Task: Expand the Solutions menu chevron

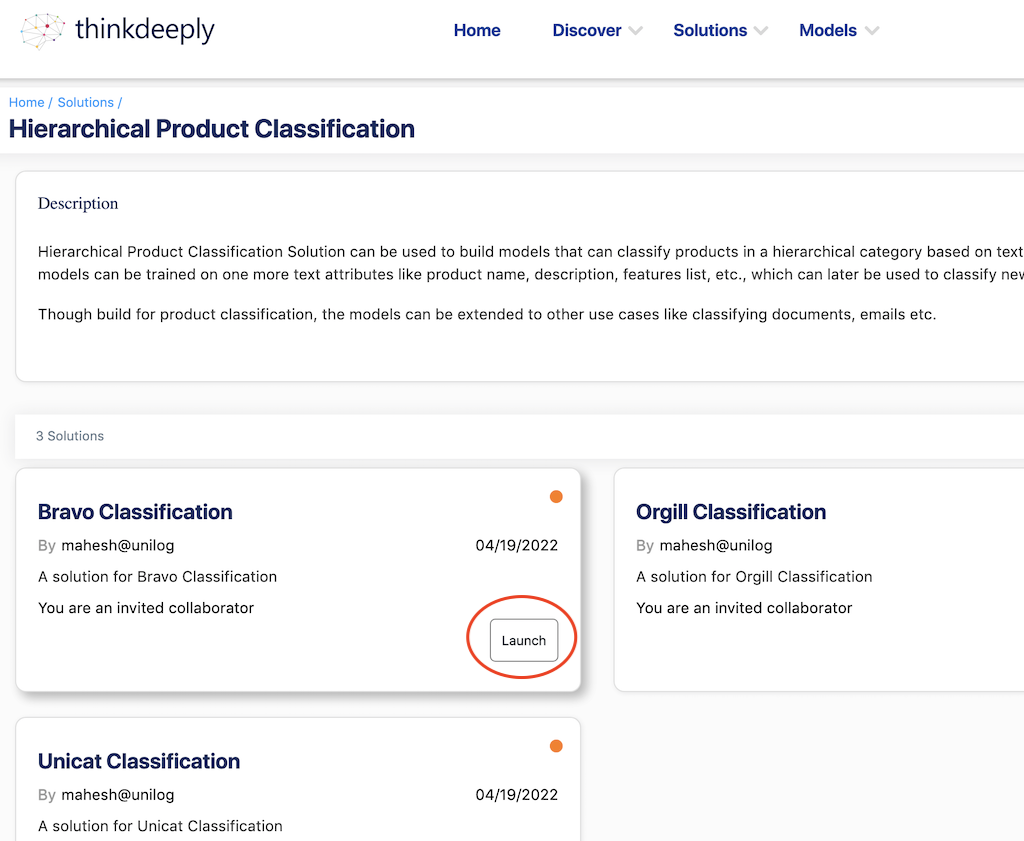Action: [761, 31]
